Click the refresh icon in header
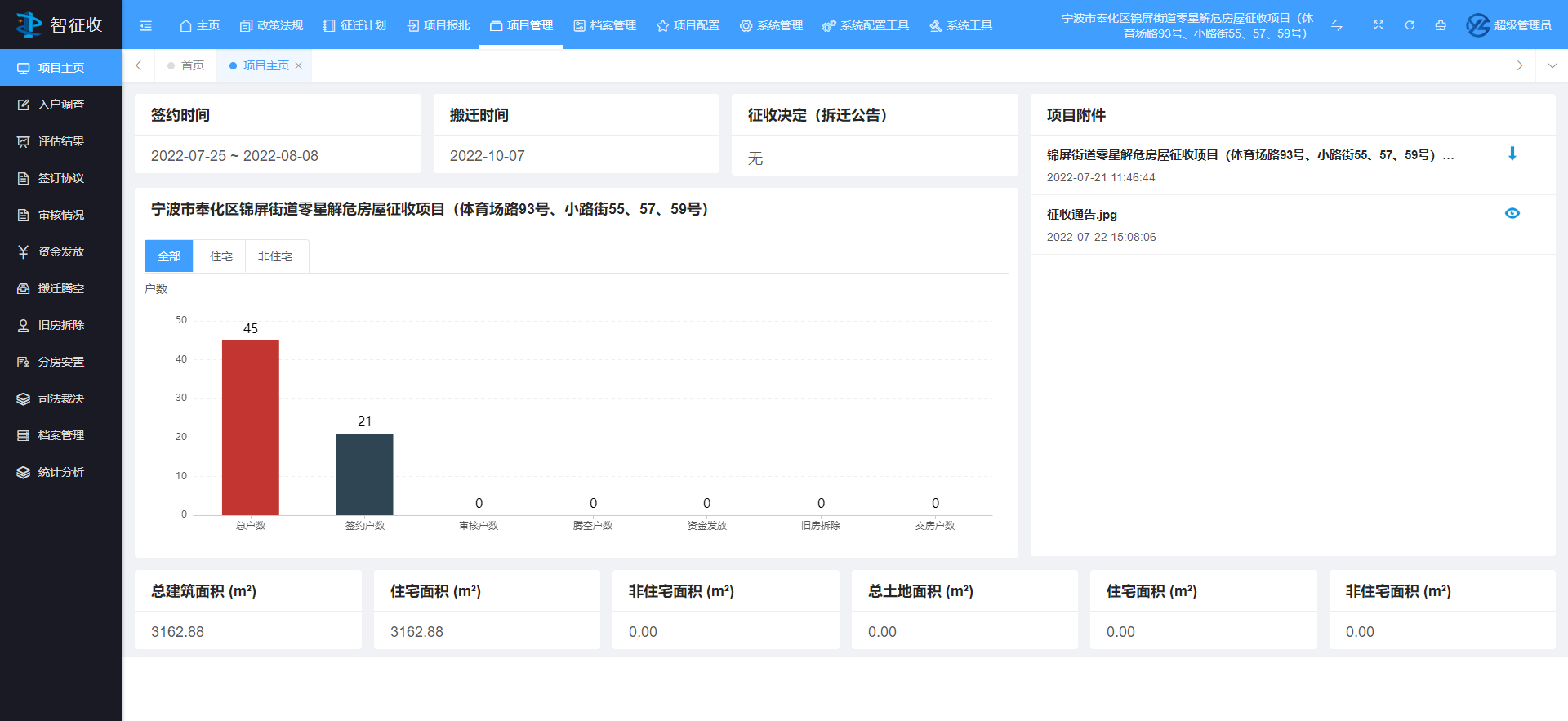Screen dimensions: 1568x721 pos(1410,25)
